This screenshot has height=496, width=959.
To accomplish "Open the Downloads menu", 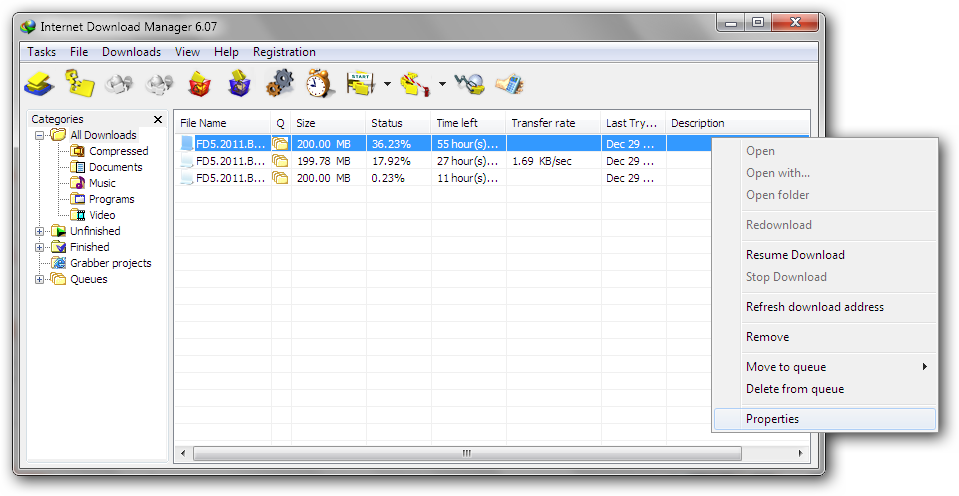I will pos(131,52).
